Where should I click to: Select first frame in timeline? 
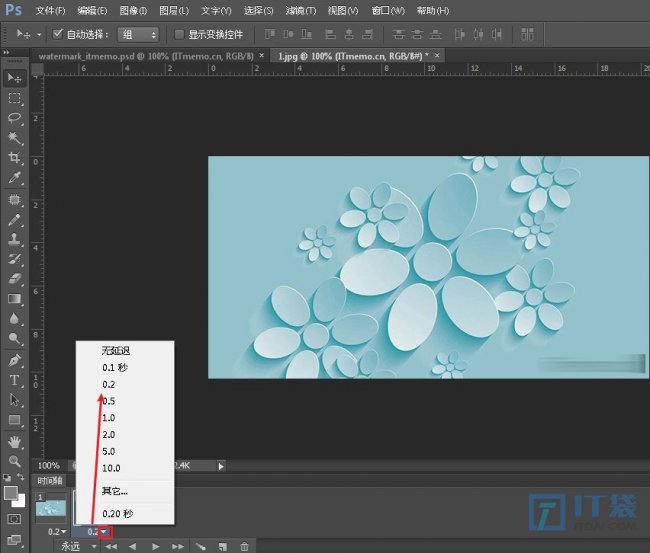[111, 546]
